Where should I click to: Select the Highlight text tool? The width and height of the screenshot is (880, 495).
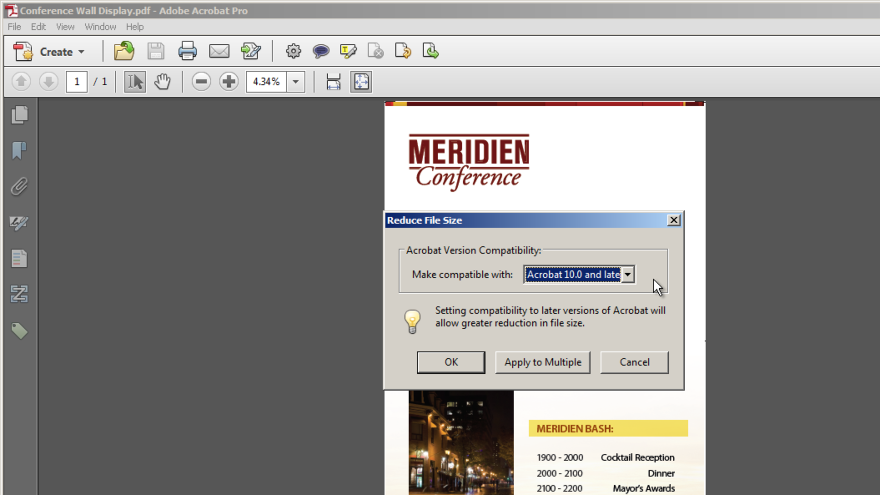[x=348, y=52]
